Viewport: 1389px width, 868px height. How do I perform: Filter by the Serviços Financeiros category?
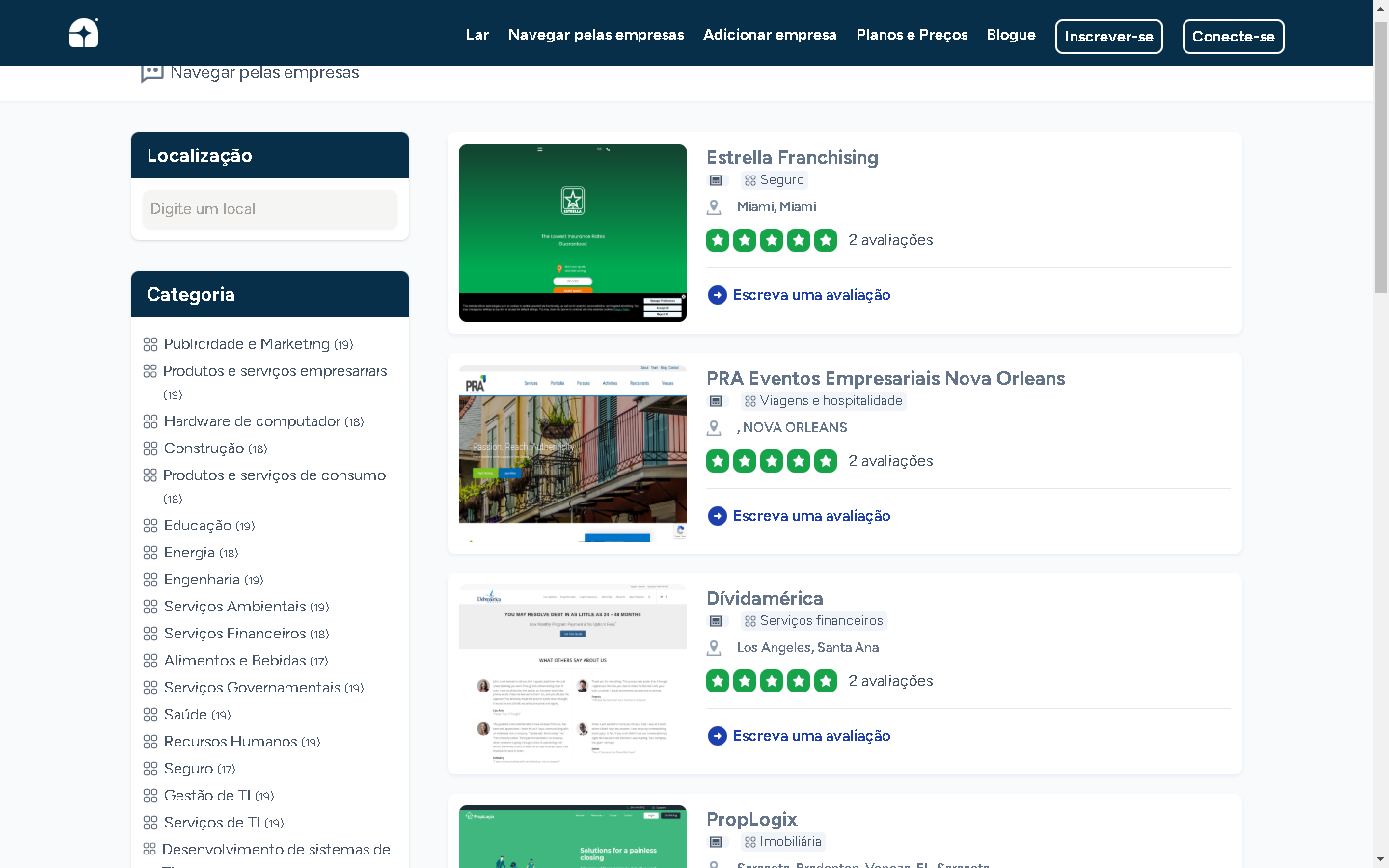(234, 634)
